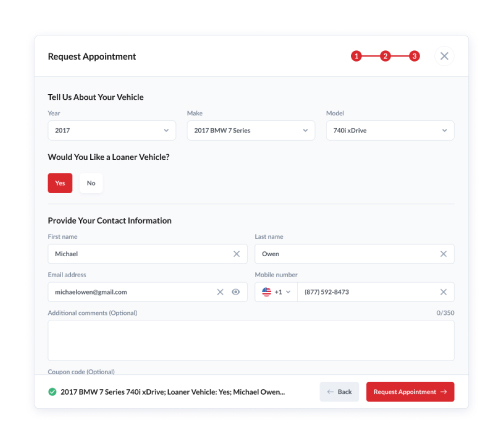The width and height of the screenshot is (500, 447).
Task: Clear the First name field
Action: (x=236, y=254)
